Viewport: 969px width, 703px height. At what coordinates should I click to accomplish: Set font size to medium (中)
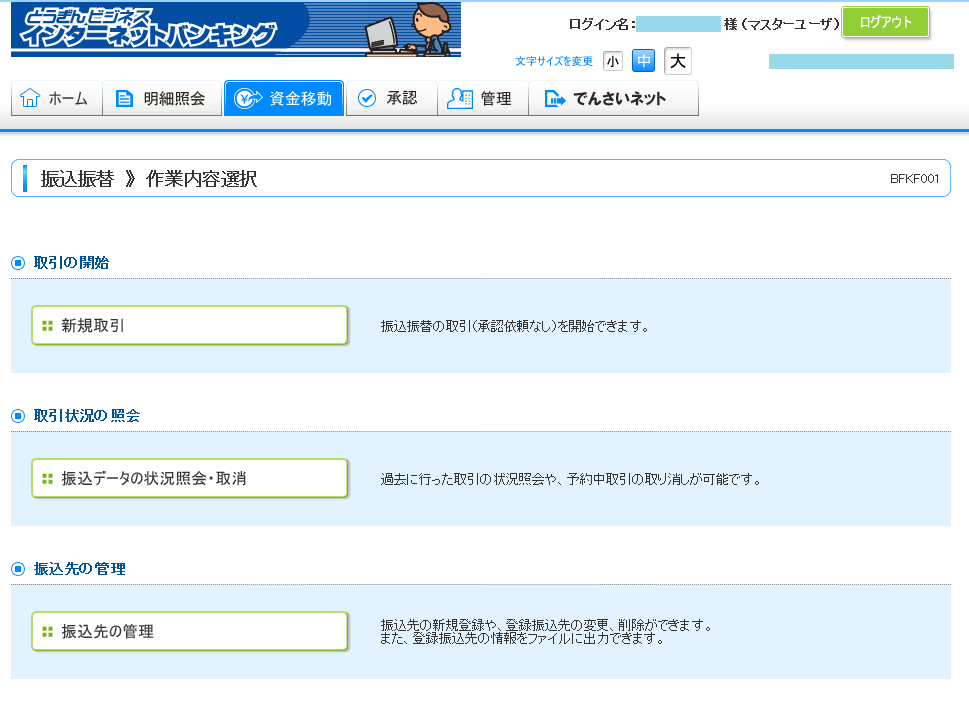[644, 62]
